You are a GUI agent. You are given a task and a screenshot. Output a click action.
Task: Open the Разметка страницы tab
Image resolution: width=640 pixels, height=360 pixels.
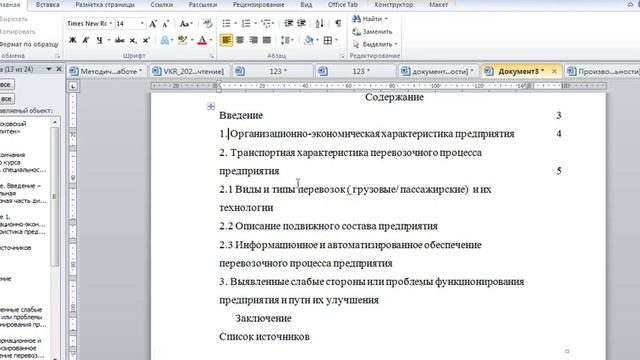pyautogui.click(x=105, y=5)
